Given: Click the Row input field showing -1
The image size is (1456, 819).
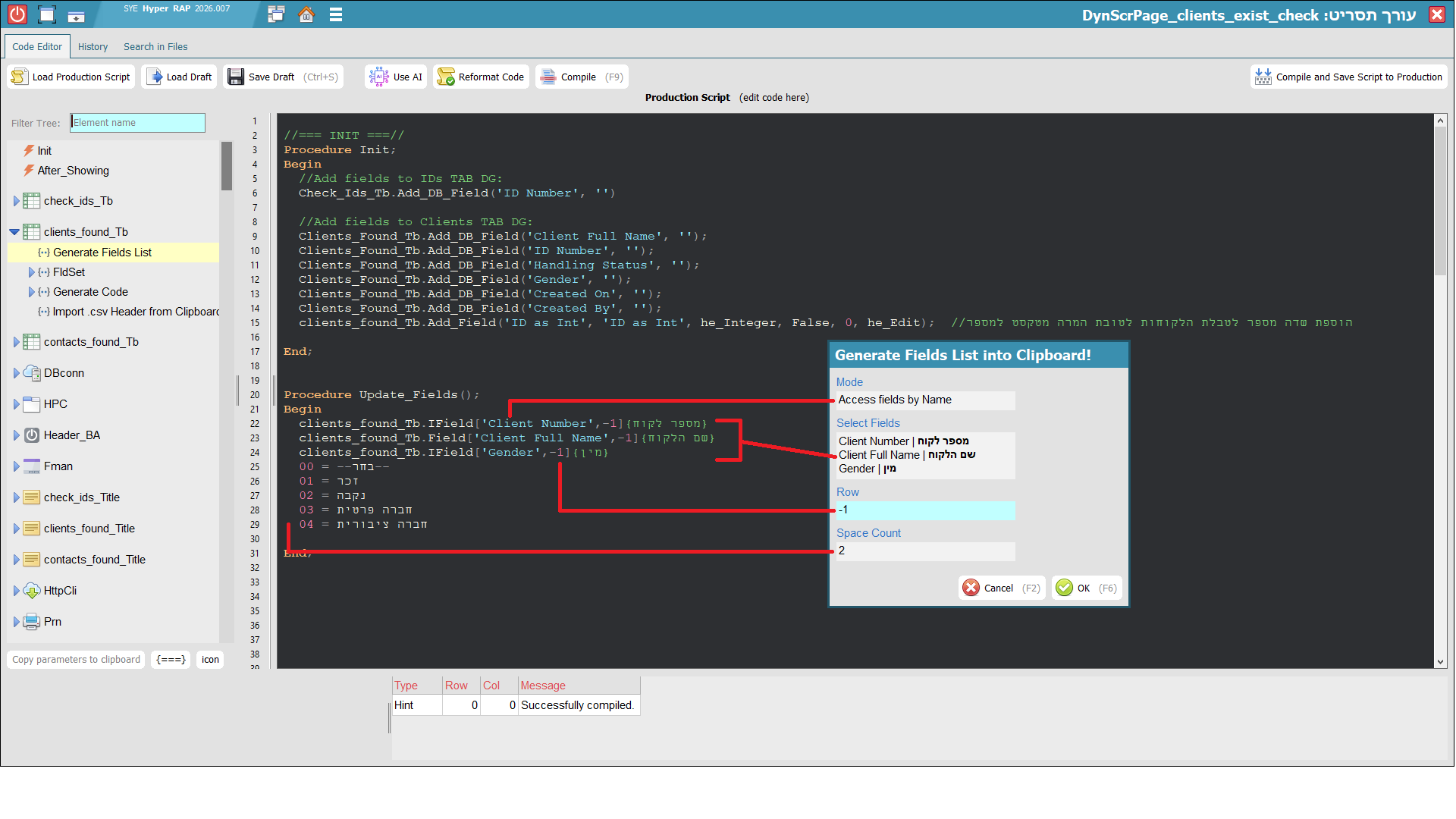Looking at the screenshot, I should 925,510.
